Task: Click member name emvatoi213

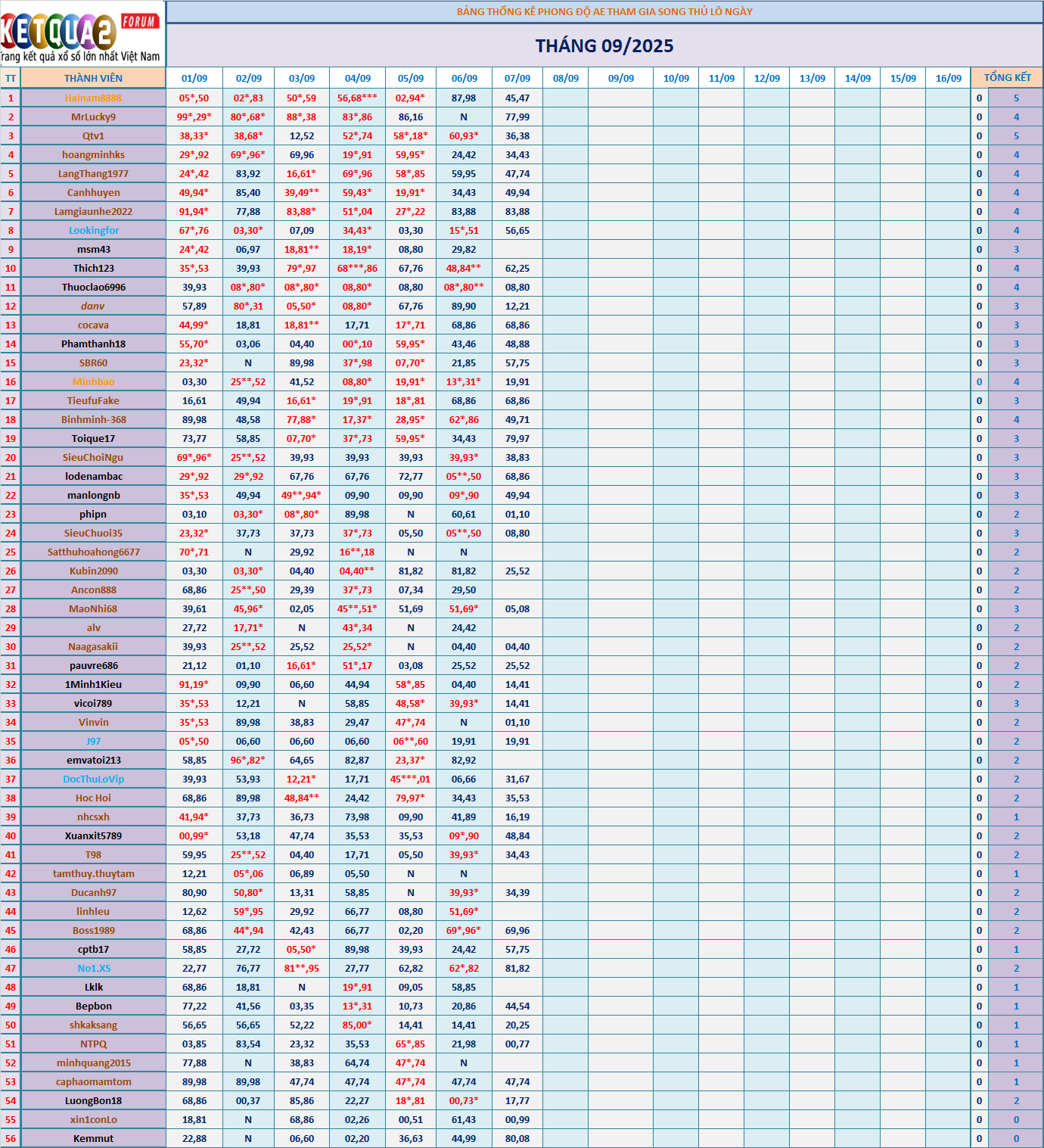Action: click(x=93, y=760)
